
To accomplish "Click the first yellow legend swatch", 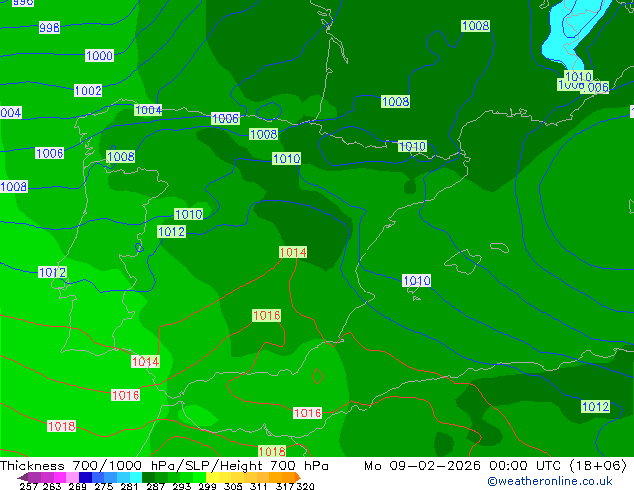I will (x=212, y=477).
